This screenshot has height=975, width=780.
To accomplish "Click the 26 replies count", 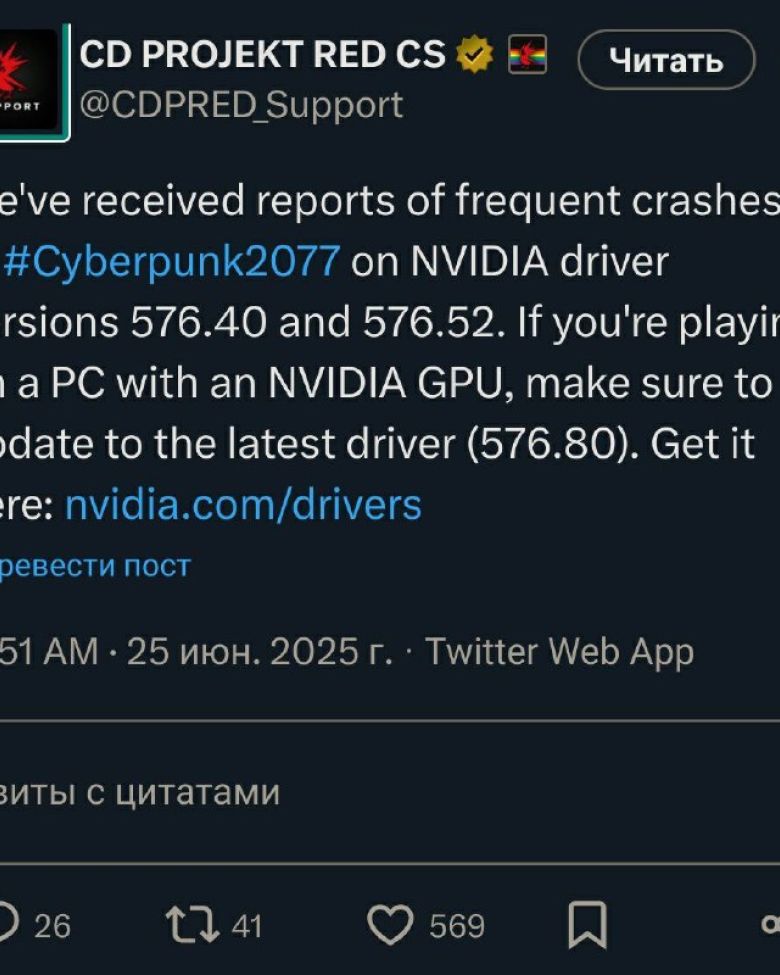I will [52, 926].
